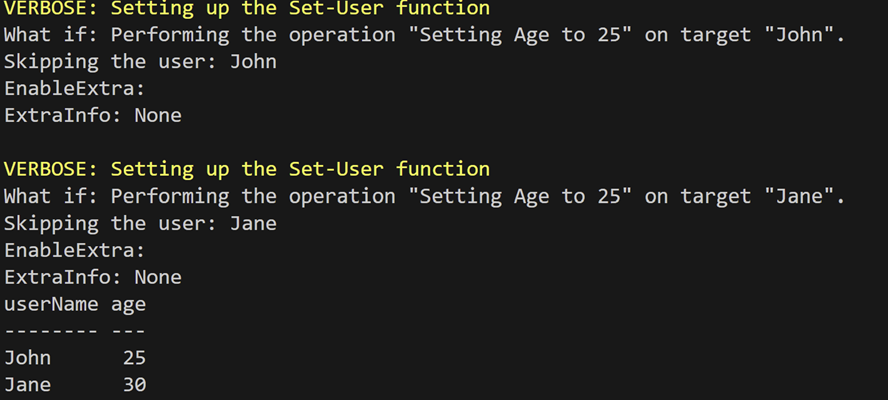Click the first "EnableExtra:" line
Screen dimensions: 888x400
(x=75, y=89)
